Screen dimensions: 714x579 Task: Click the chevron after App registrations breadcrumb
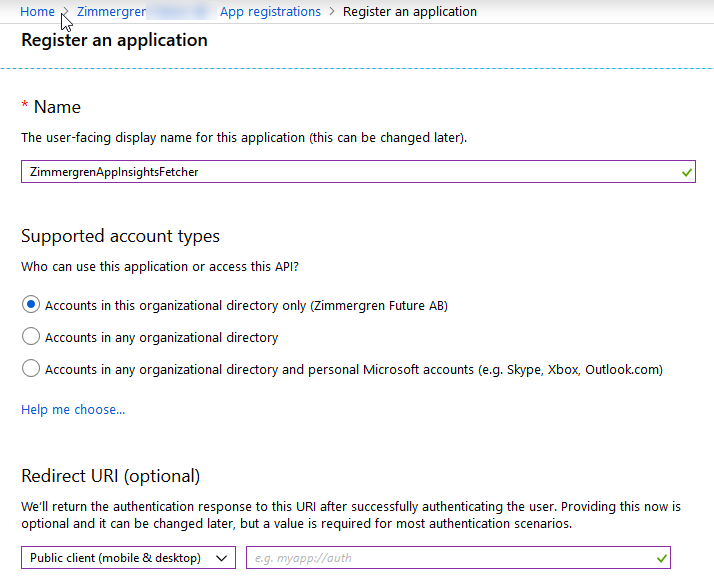(332, 12)
